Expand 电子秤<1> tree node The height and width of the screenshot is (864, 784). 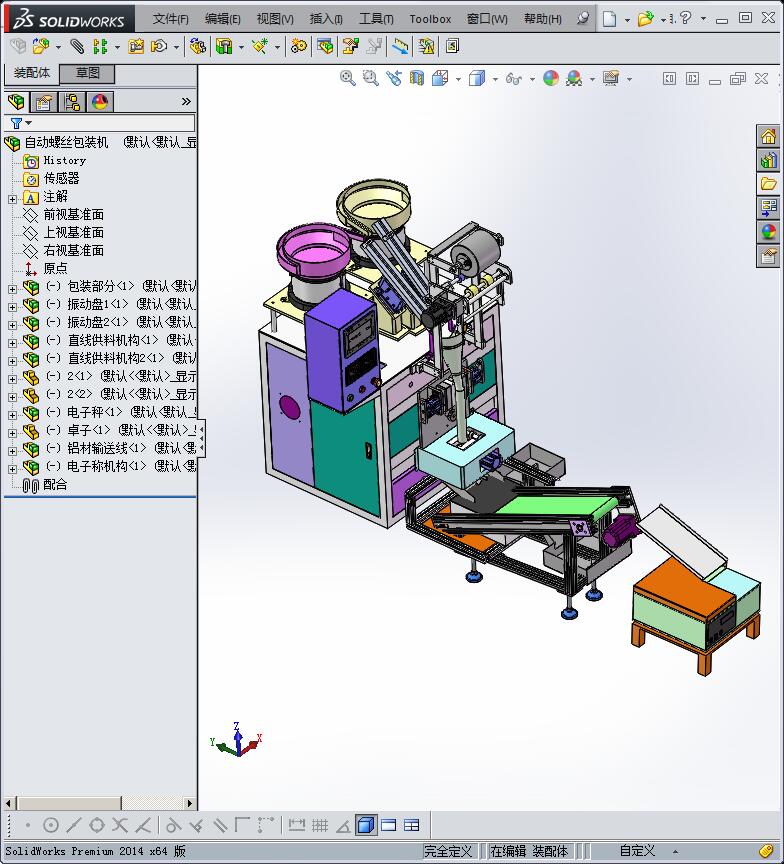tap(12, 415)
